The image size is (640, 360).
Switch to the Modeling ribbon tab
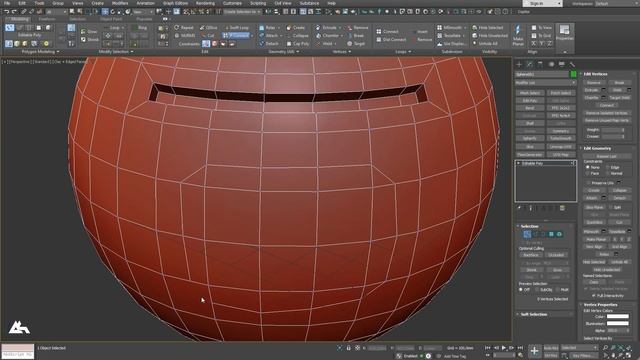pyautogui.click(x=19, y=19)
